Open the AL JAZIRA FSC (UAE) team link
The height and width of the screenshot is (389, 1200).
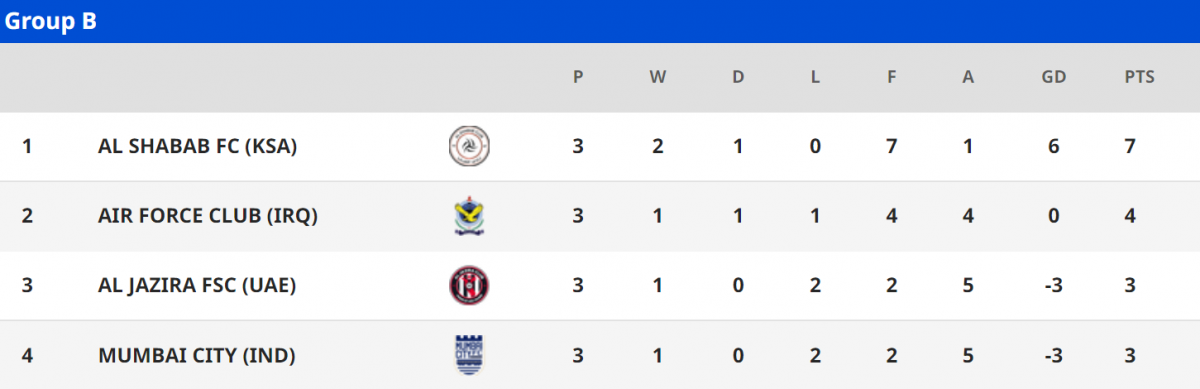tap(197, 285)
